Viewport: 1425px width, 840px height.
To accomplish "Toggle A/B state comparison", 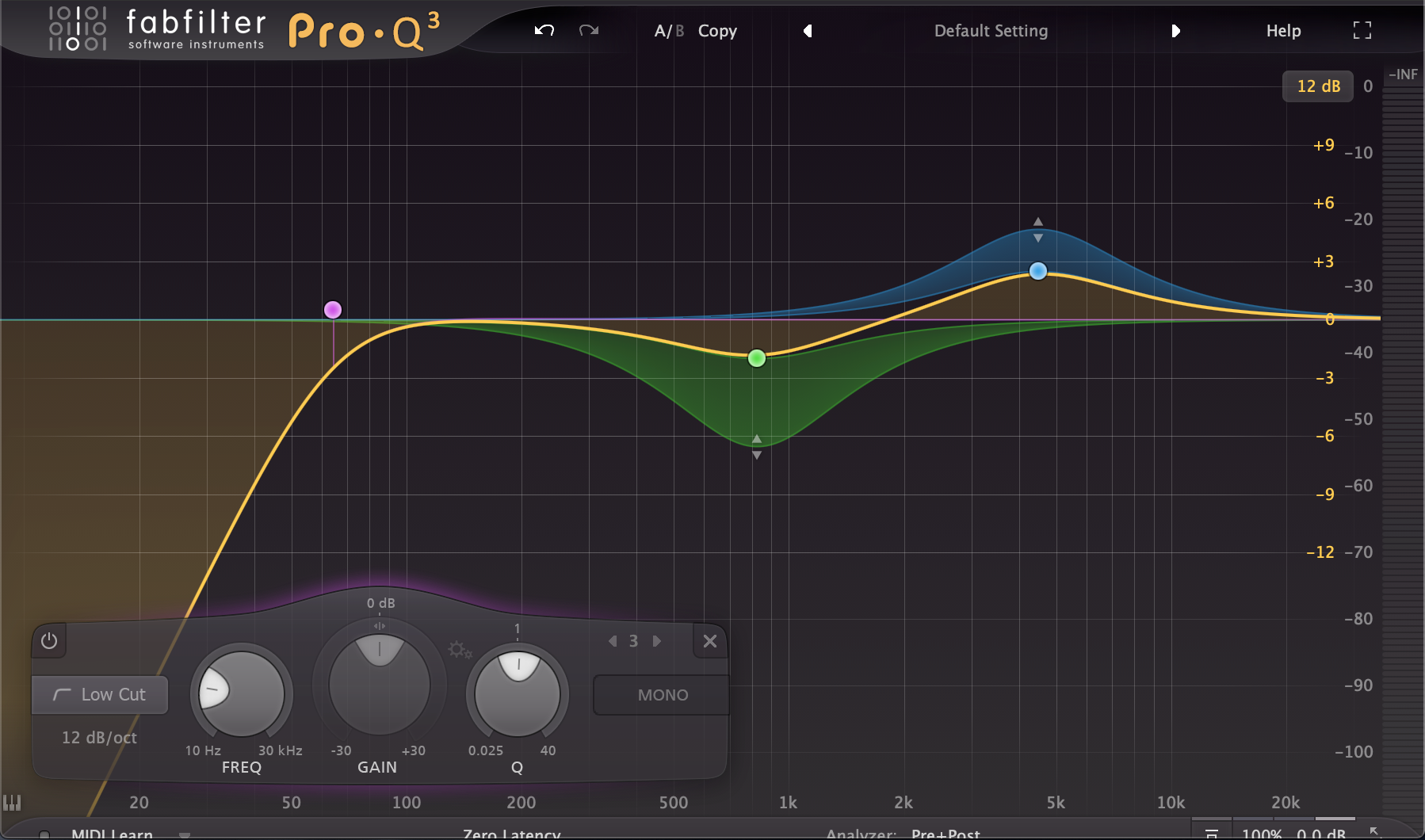I will click(x=669, y=31).
